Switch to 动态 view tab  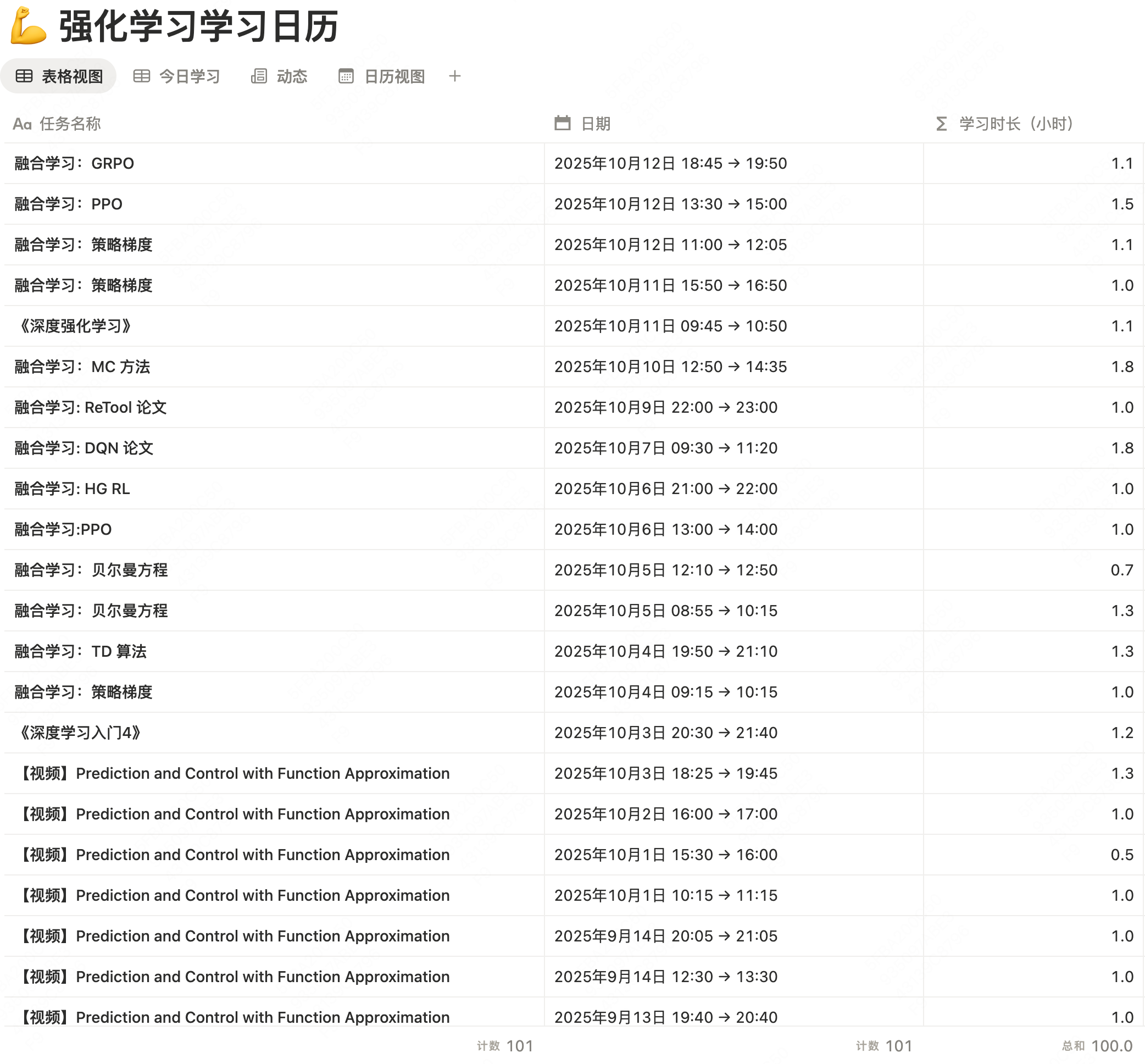pos(279,76)
